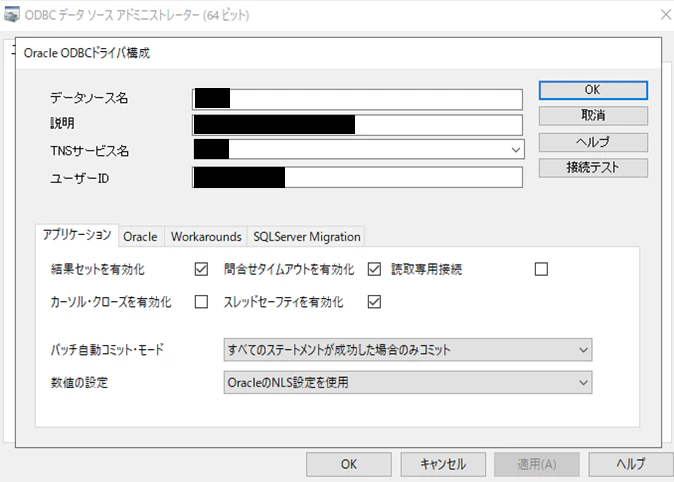The height and width of the screenshot is (482, 674).
Task: Toggle 結果セットを有効化 checkbox
Action: [201, 269]
